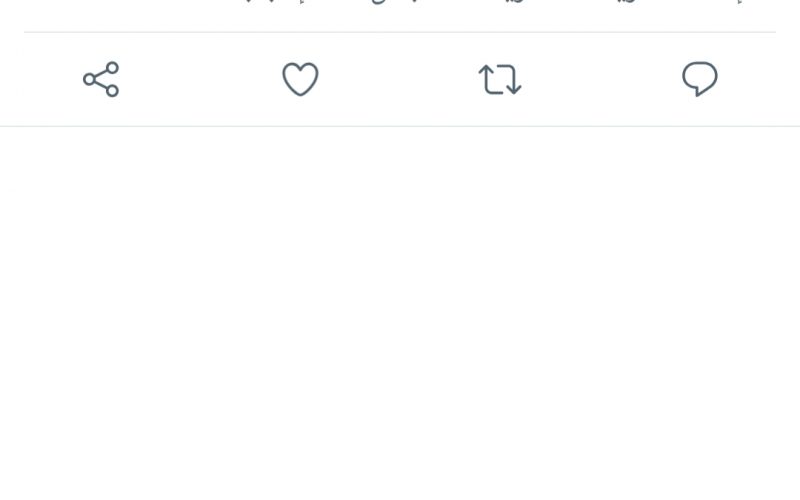Choose the repost action in action bar
The width and height of the screenshot is (800, 500).
click(500, 79)
